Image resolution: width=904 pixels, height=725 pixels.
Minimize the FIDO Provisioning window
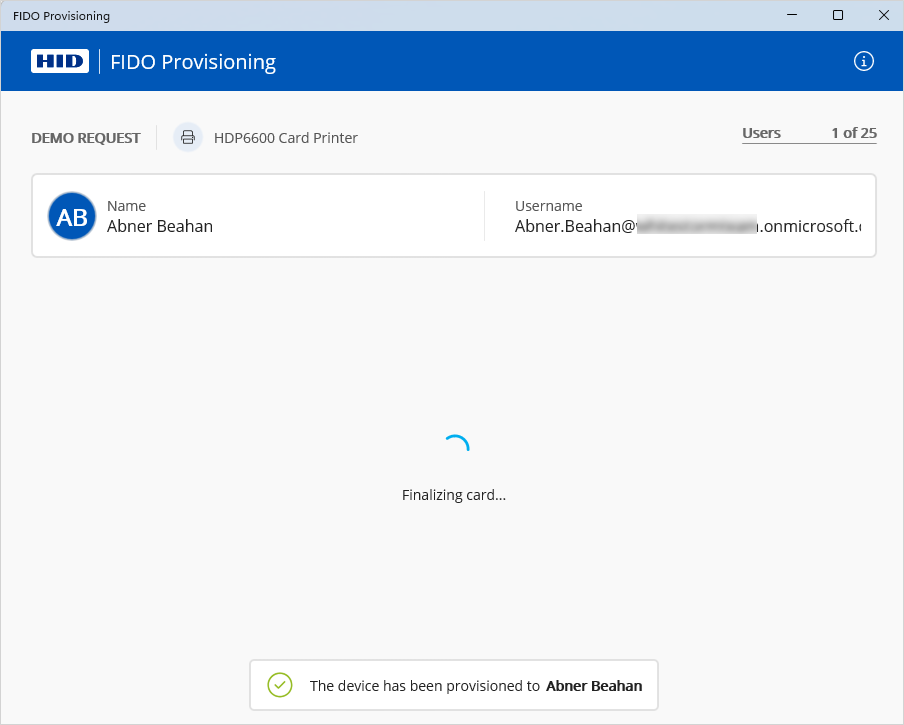793,15
